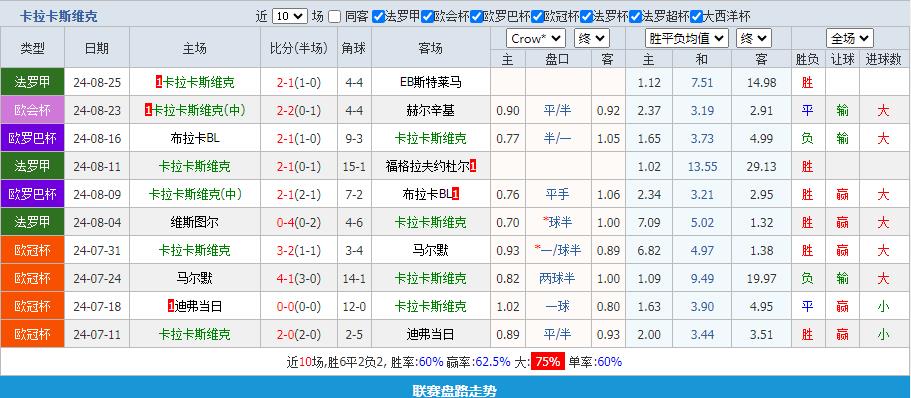Viewport: 911px width, 398px height.
Task: Click score 4-1(3-0) on 24-07-24
Action: tap(299, 278)
